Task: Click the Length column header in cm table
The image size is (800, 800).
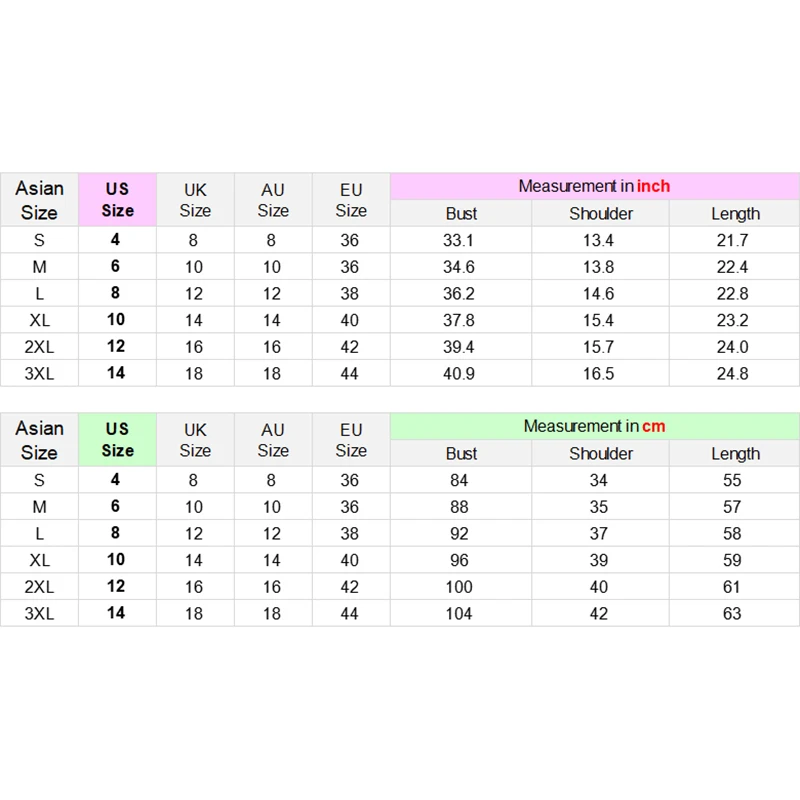Action: pos(735,453)
